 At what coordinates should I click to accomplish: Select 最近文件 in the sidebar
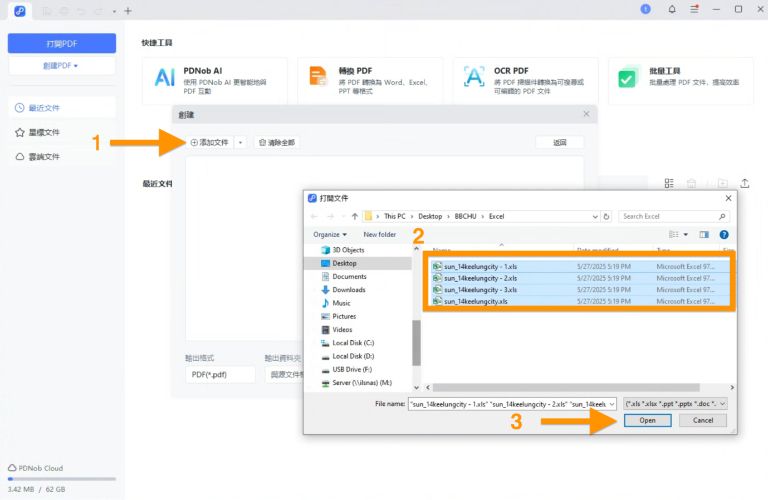[62, 108]
